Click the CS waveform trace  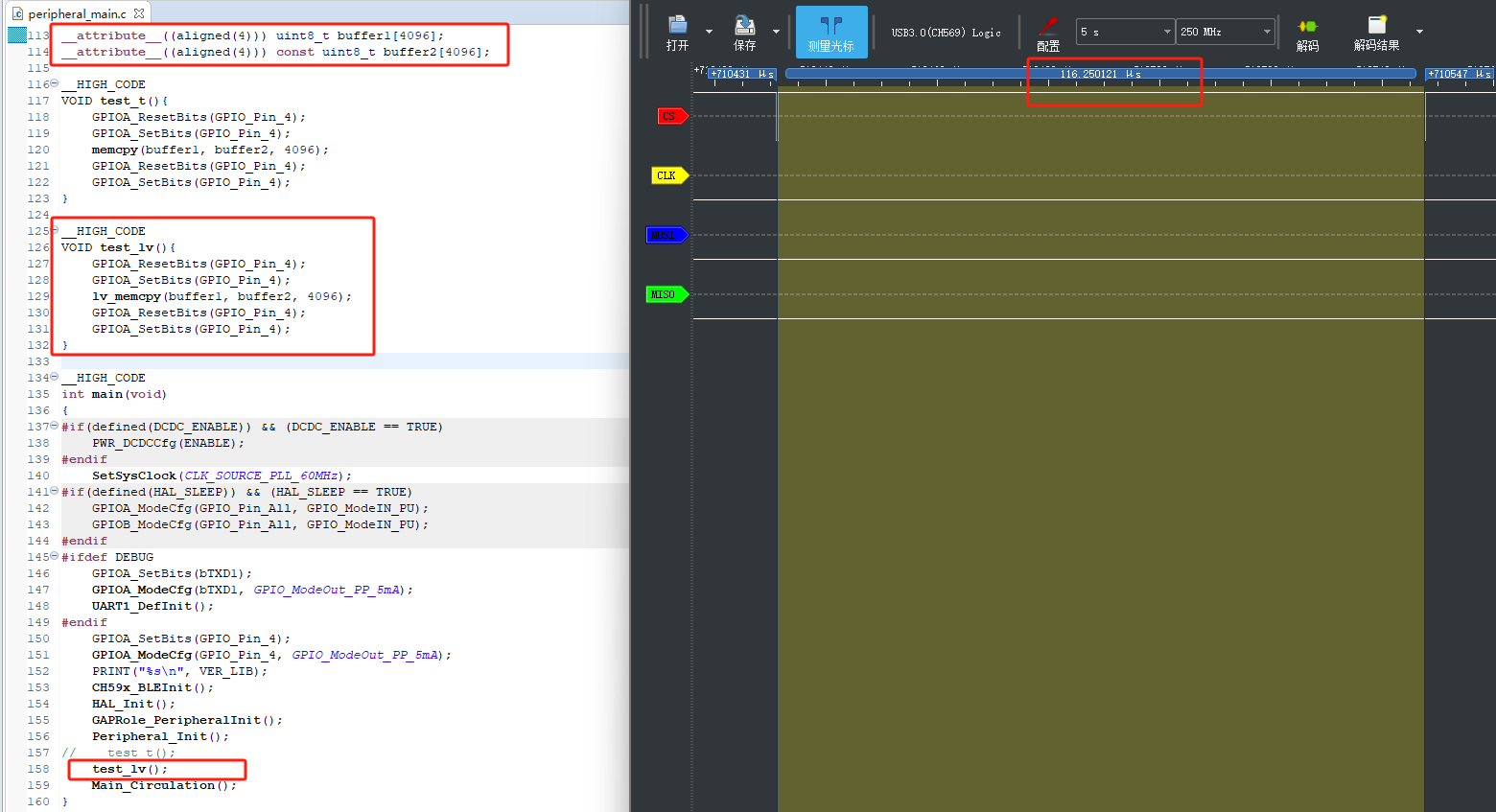coord(1093,115)
